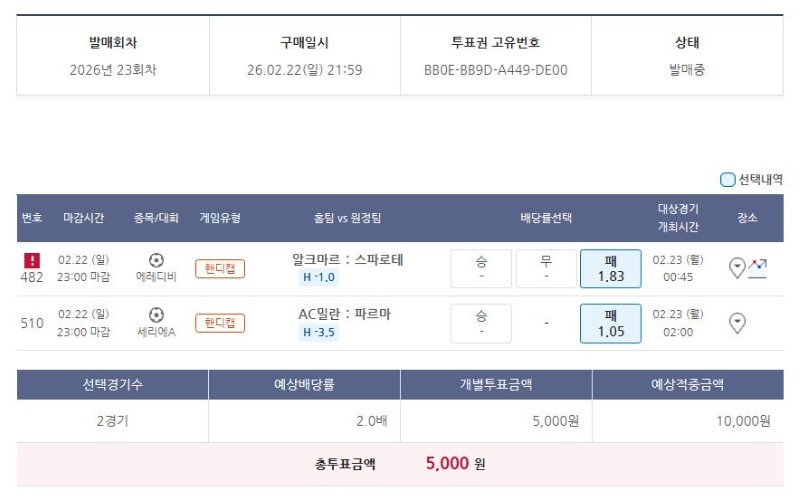Click the soccer ball icon for 세리에A
The image size is (809, 503).
(x=156, y=314)
